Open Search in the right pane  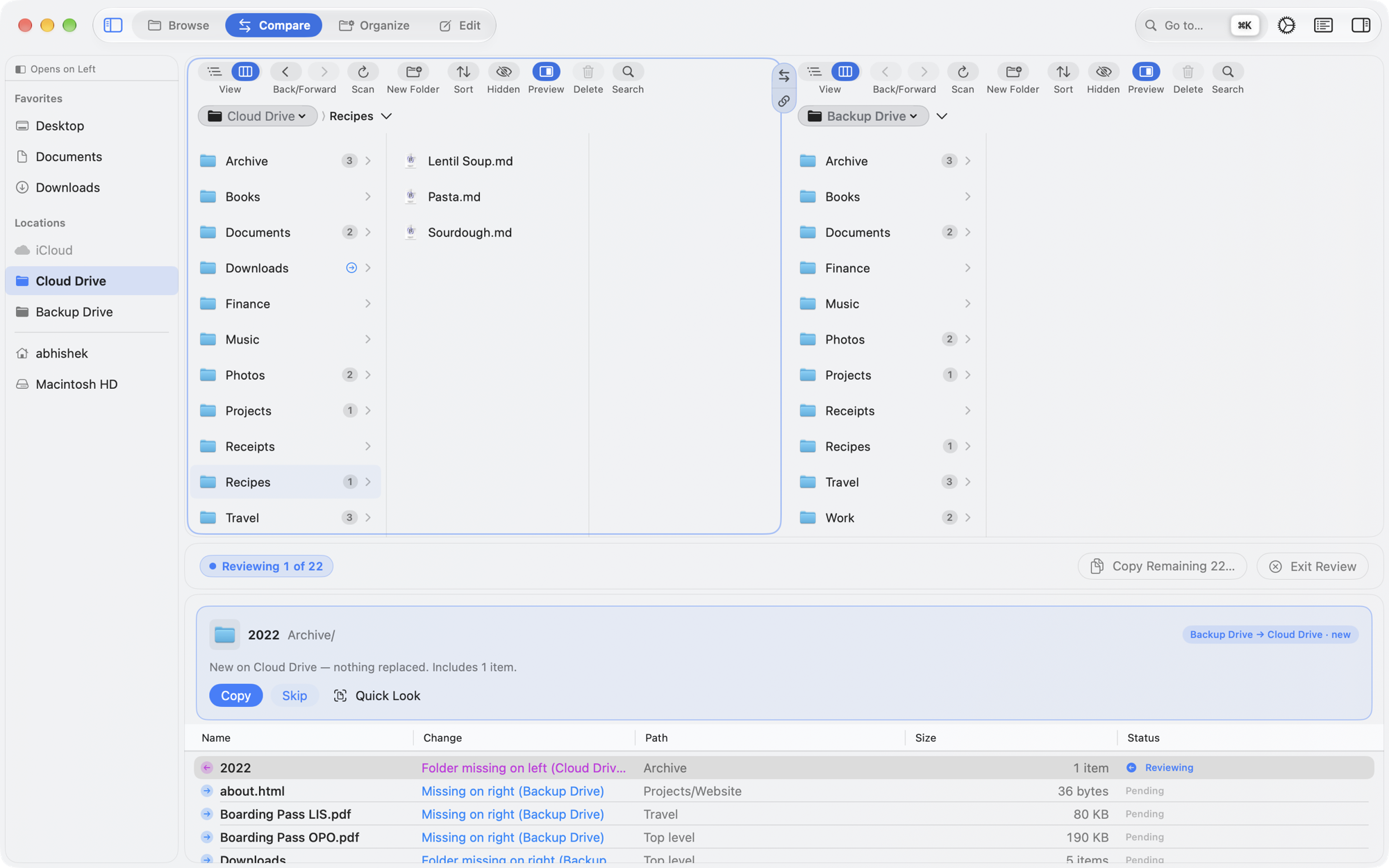tap(1227, 72)
